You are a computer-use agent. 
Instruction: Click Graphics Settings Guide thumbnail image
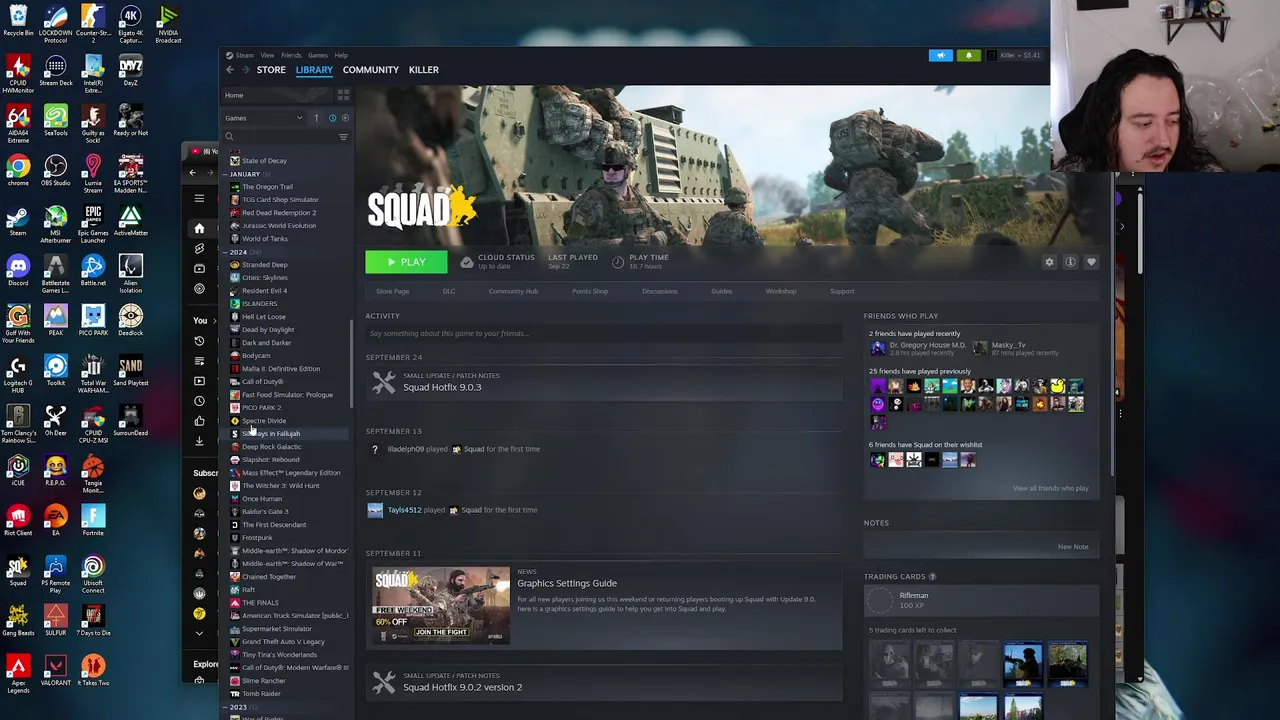click(x=441, y=605)
